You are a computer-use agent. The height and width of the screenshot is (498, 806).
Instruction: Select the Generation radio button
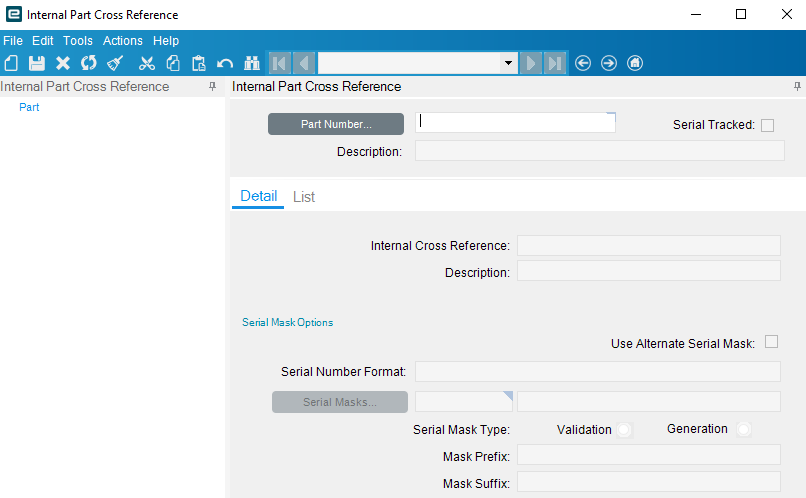click(743, 429)
